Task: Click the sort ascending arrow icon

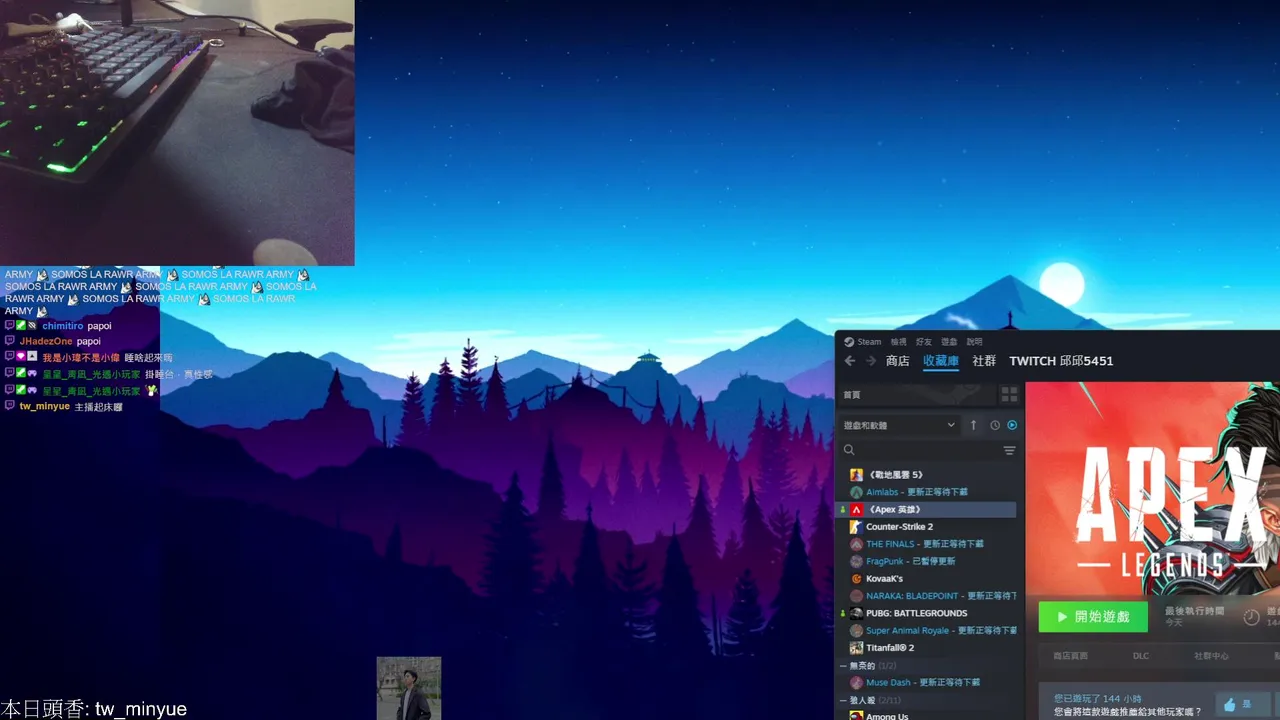Action: click(973, 425)
